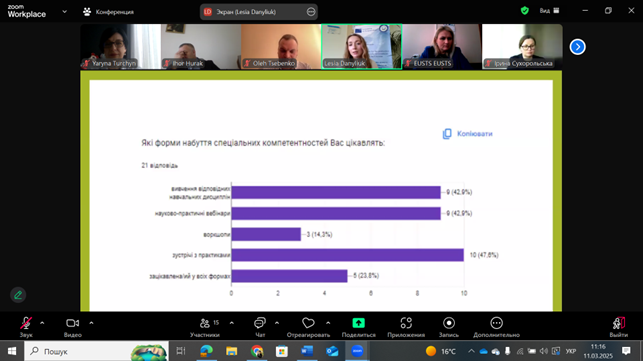Open the Конференция meeting info menu
Screen dimensions: 643x361
109,12
